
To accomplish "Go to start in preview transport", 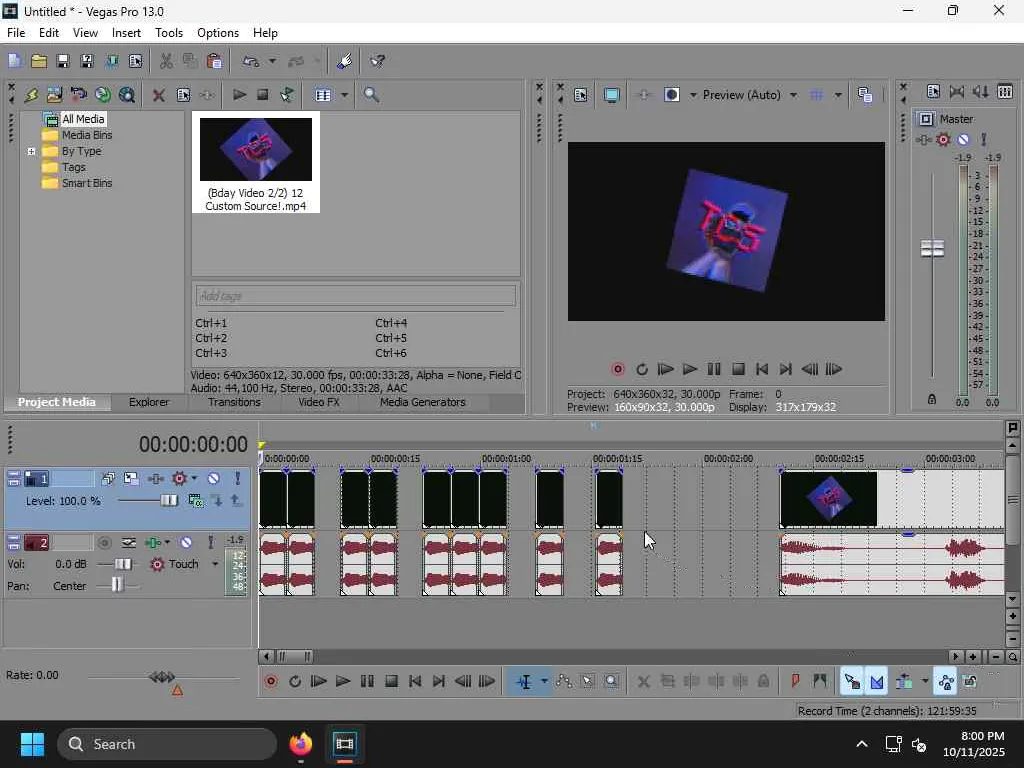I will point(761,370).
